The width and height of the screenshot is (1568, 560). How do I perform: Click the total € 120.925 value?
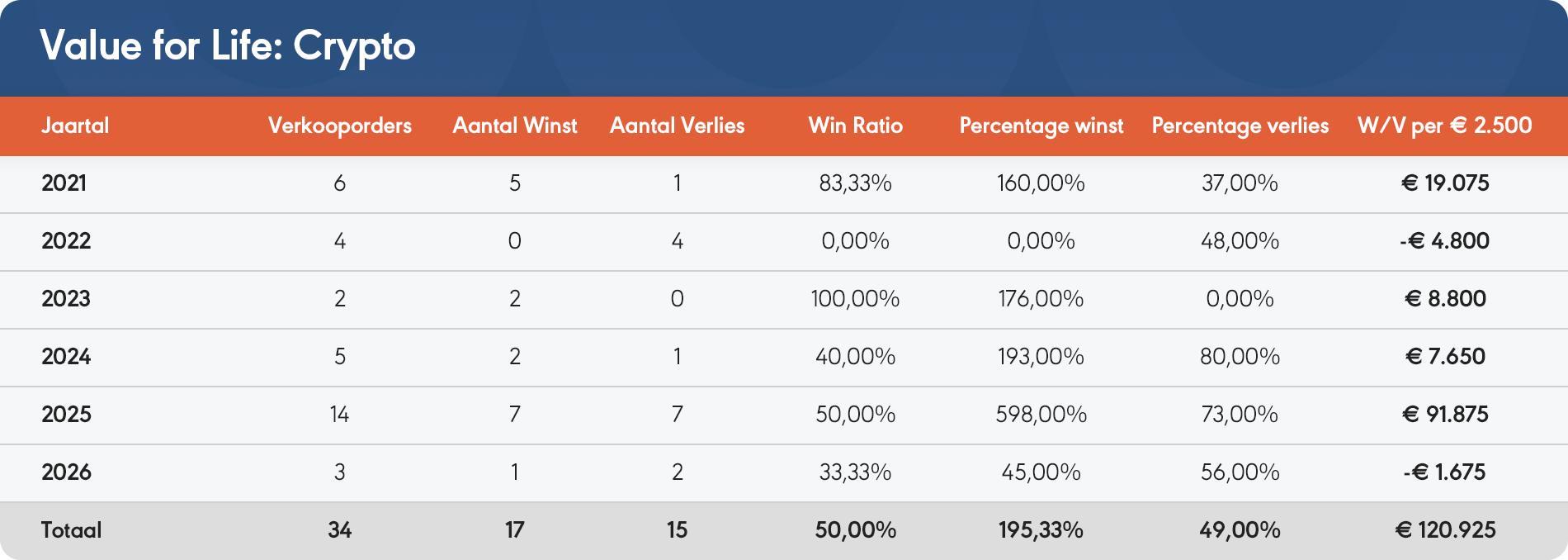1445,530
